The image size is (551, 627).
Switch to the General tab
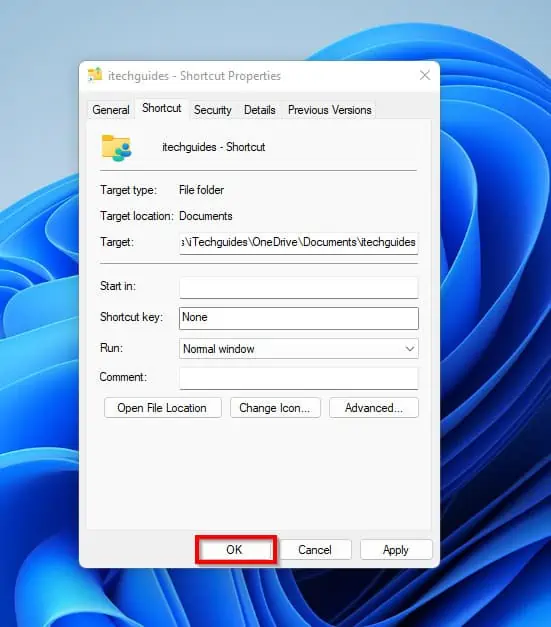(x=111, y=110)
